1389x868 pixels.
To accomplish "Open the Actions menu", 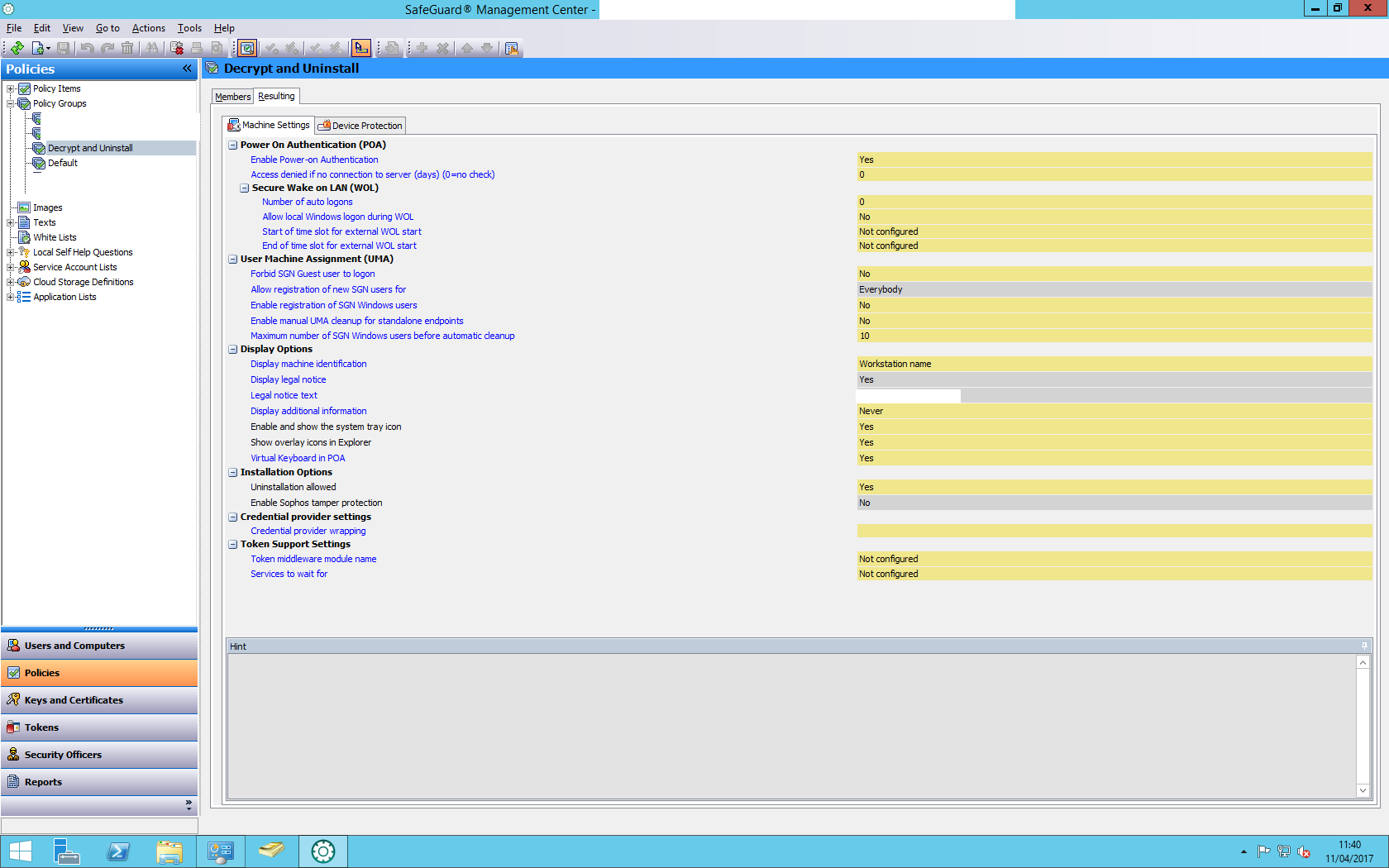I will [149, 28].
